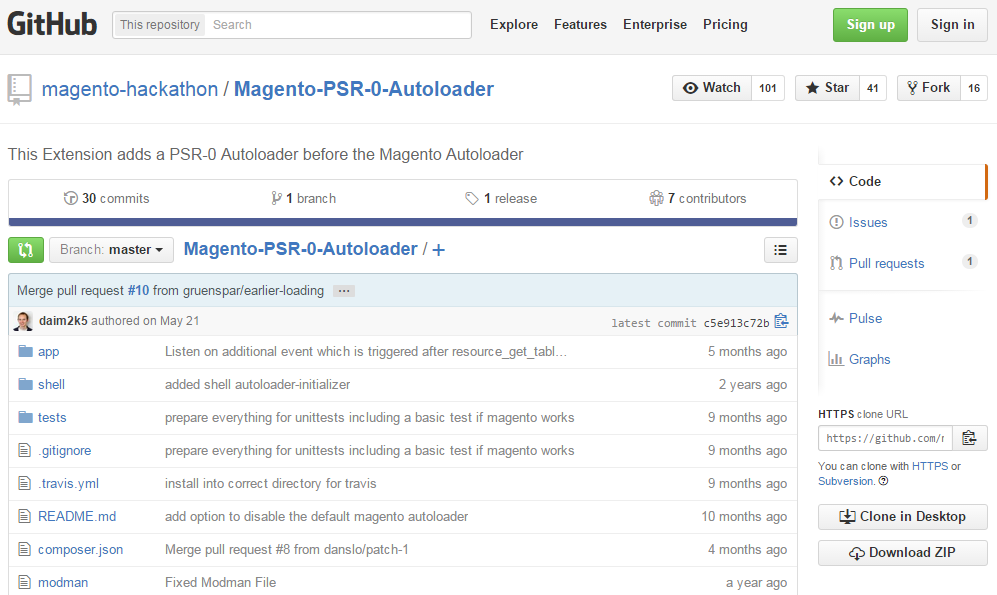This screenshot has height=595, width=997.
Task: Open pull request #10 link
Action: click(x=139, y=291)
